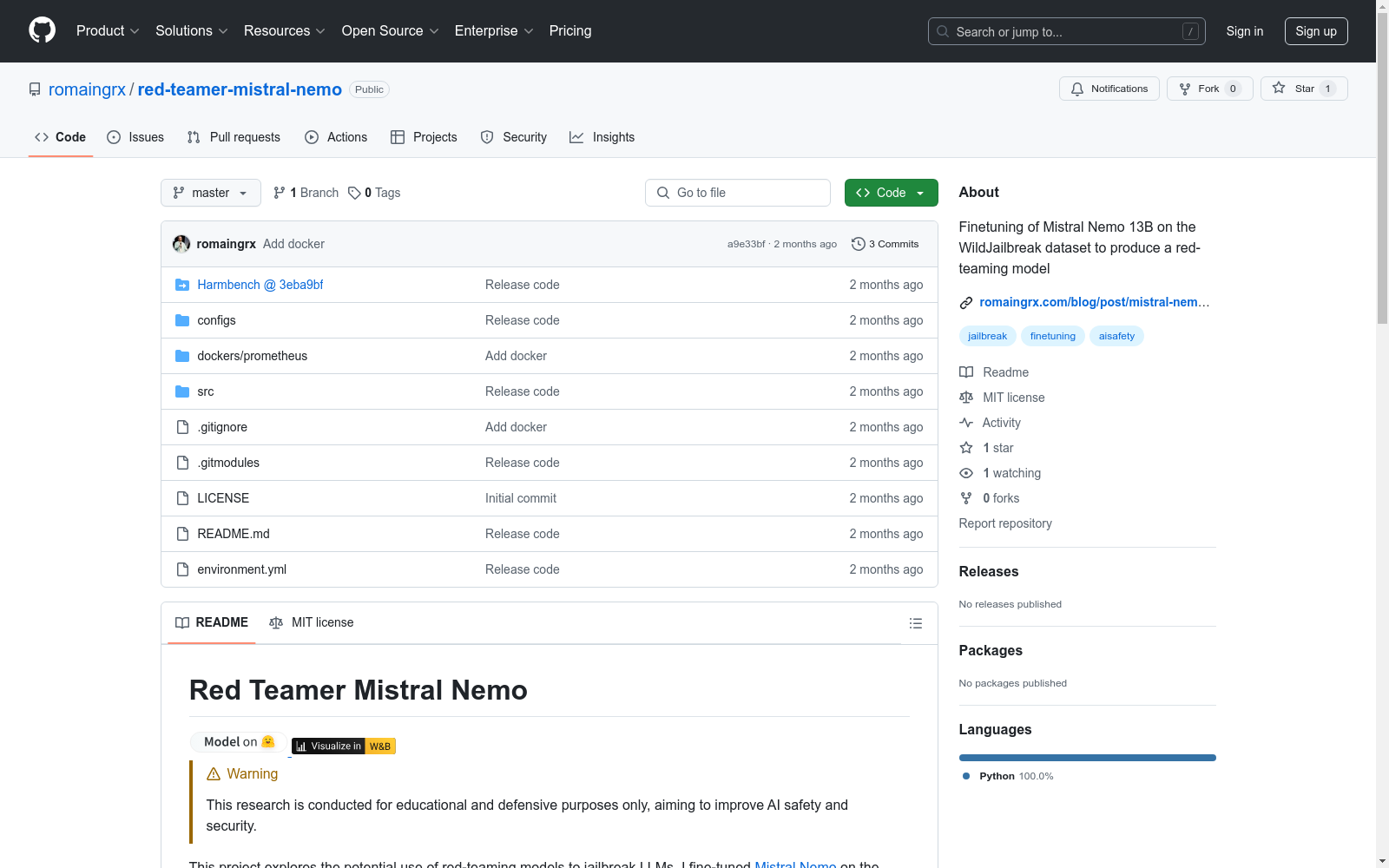The width and height of the screenshot is (1389, 868).
Task: Open the Projects tab
Action: click(x=424, y=137)
